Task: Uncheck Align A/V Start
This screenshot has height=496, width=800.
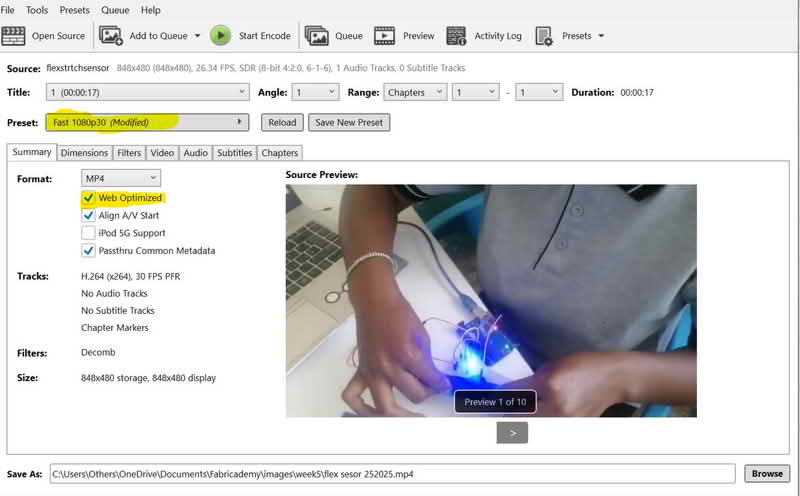Action: pyautogui.click(x=89, y=215)
